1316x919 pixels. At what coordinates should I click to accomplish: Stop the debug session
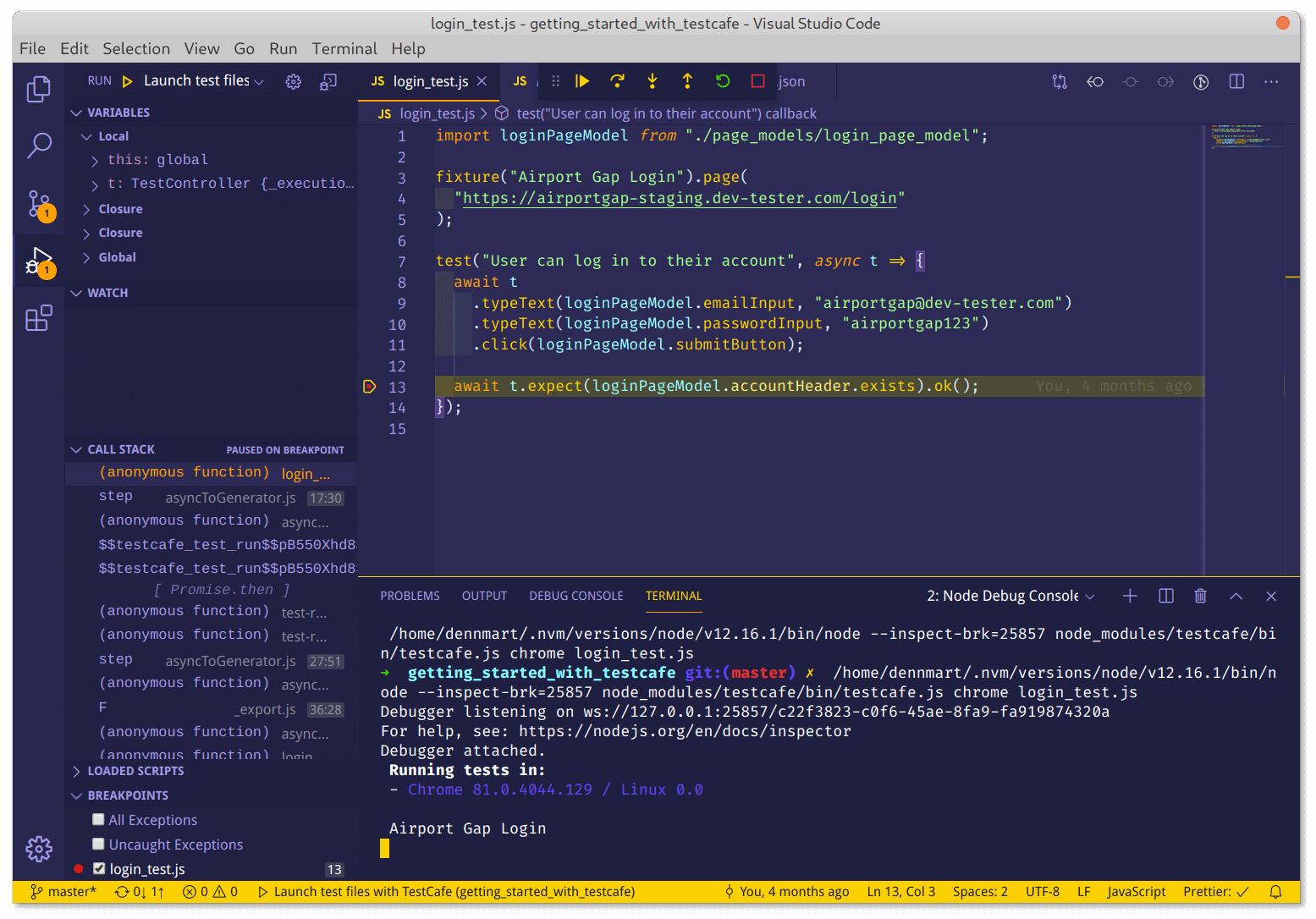[x=757, y=81]
